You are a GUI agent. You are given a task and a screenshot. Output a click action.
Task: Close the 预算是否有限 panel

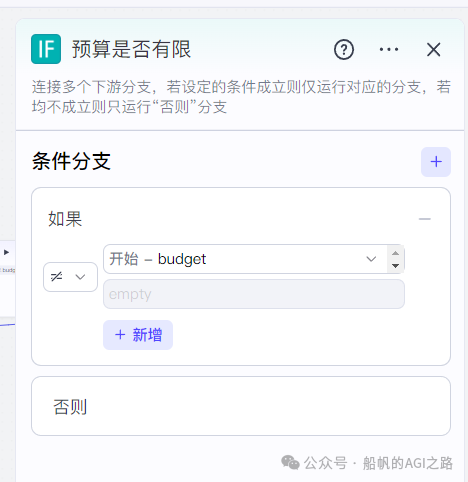pyautogui.click(x=434, y=50)
